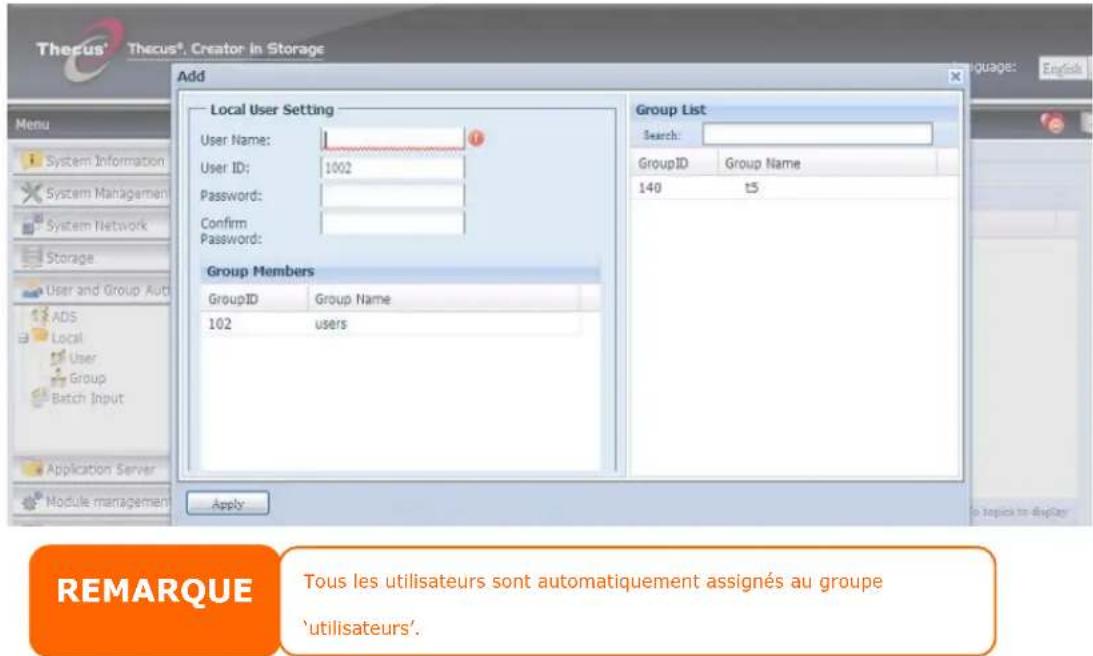Click the Group List Search box

816,133
